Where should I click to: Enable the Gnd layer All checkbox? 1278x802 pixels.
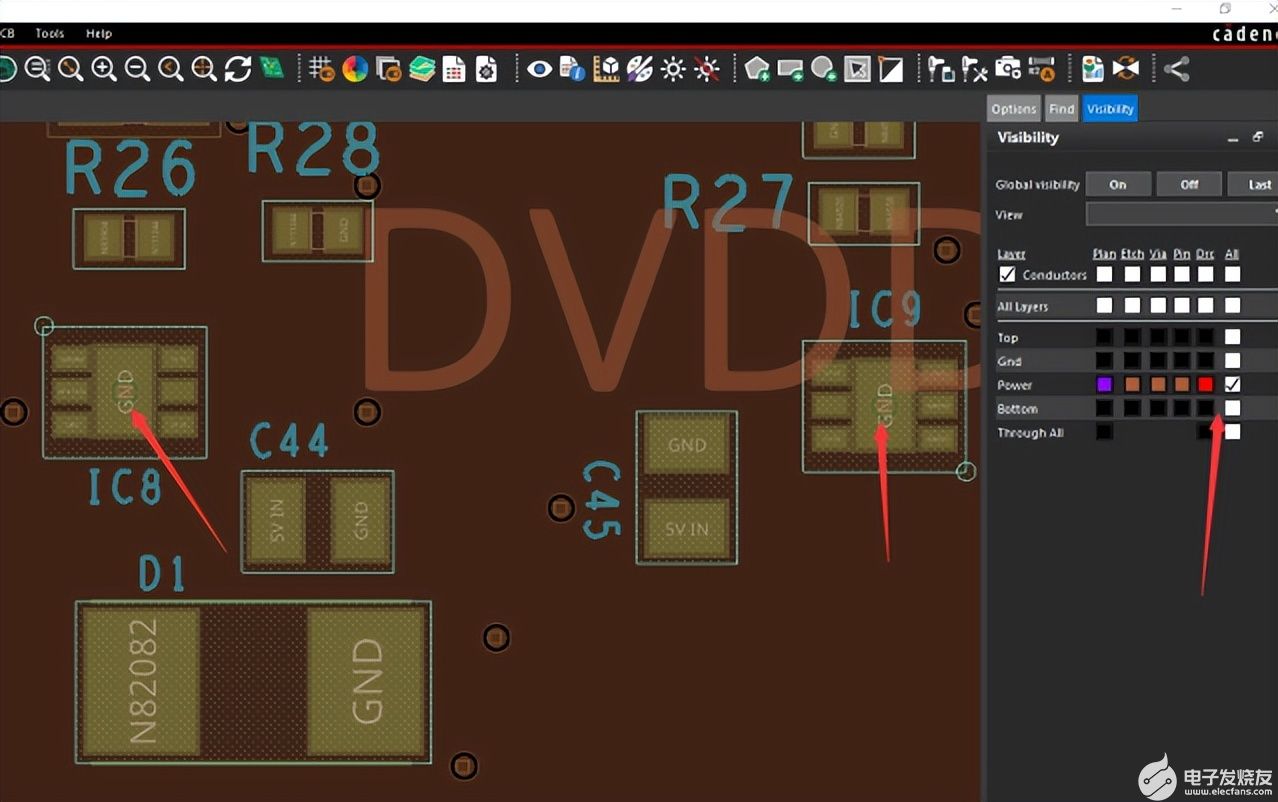(1232, 360)
